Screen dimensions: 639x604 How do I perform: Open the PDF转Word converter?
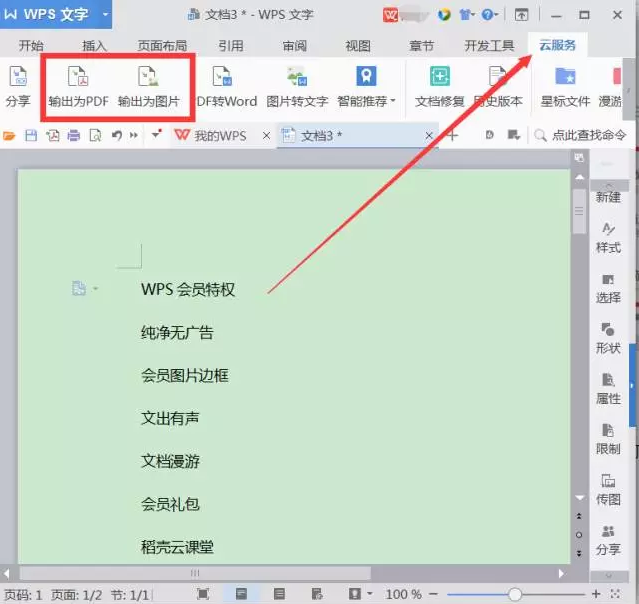click(x=227, y=87)
